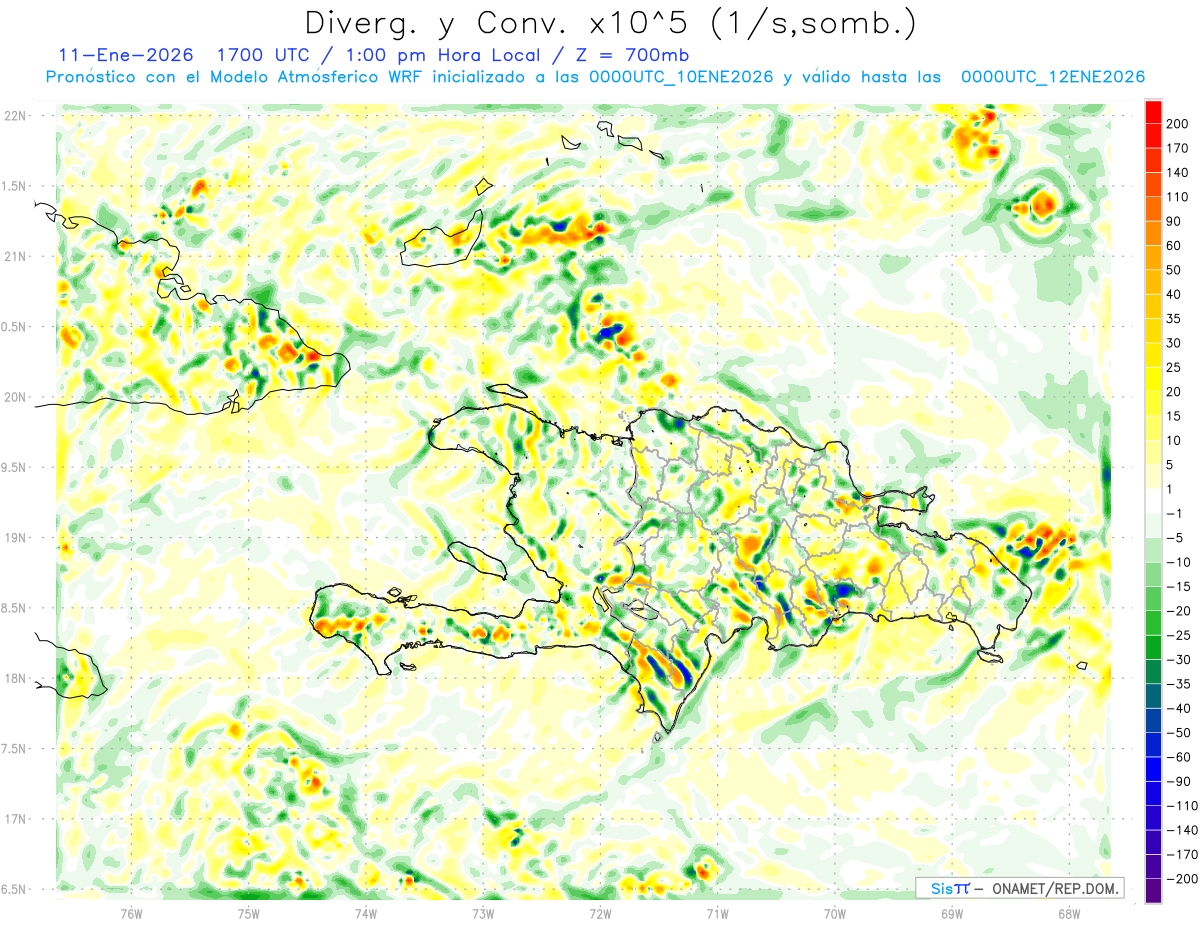Click the '71W' longitude label
1200x927 pixels.
[717, 912]
